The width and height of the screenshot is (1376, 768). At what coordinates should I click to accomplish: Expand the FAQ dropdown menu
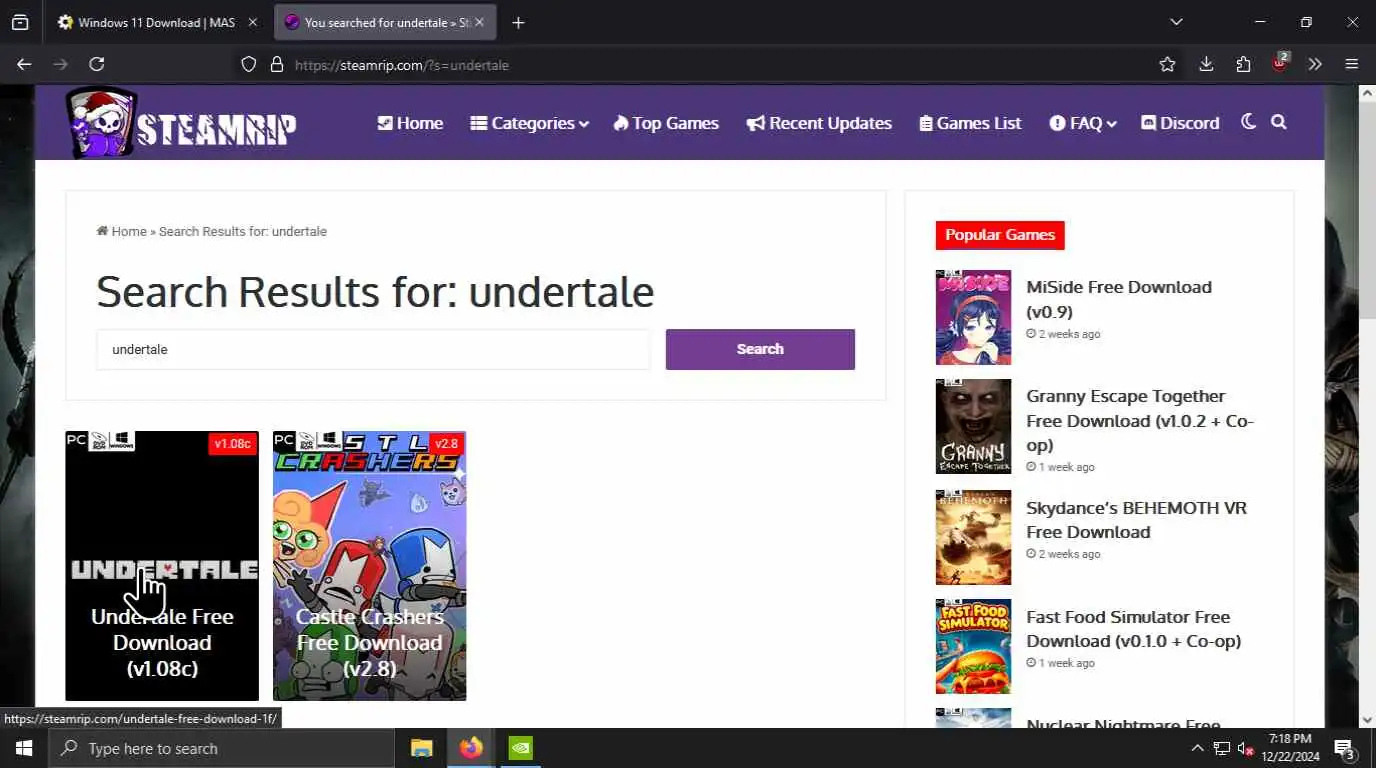click(x=1083, y=123)
